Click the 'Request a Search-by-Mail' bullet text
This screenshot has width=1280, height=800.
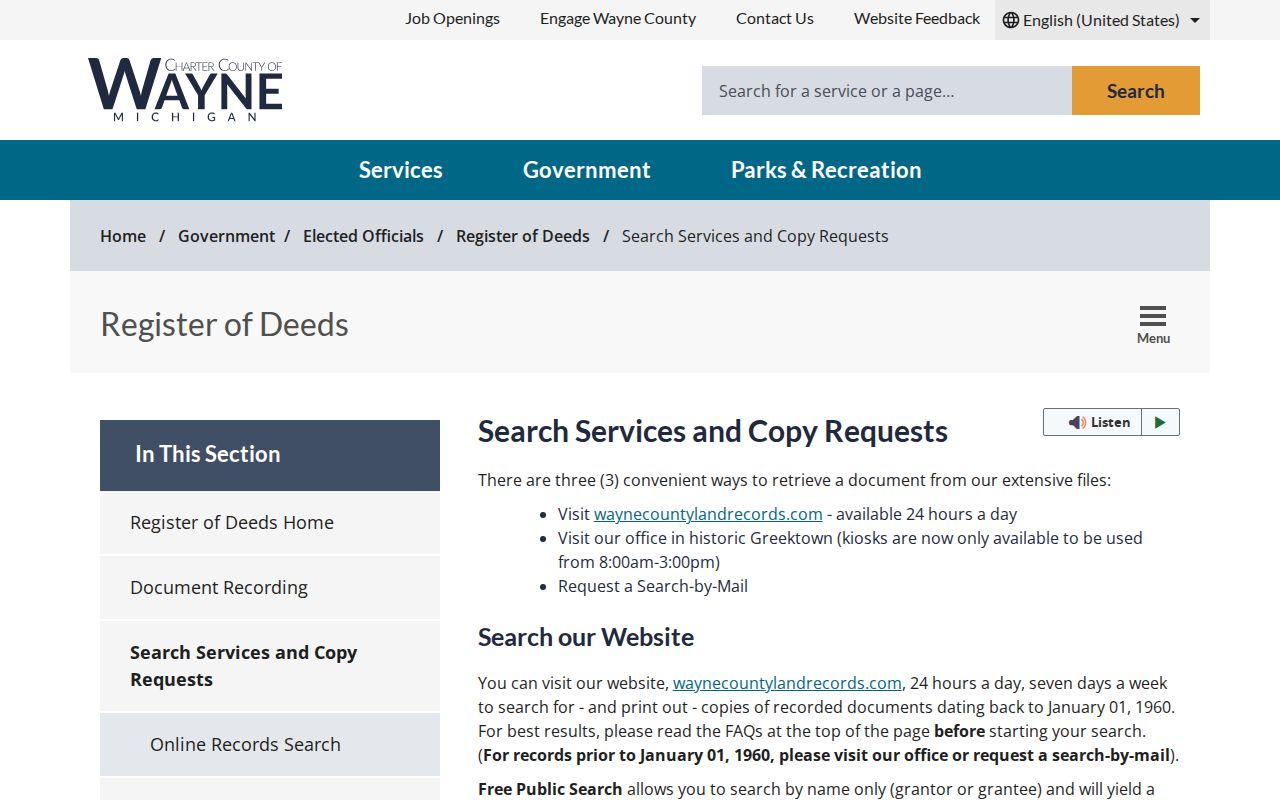[x=653, y=586]
